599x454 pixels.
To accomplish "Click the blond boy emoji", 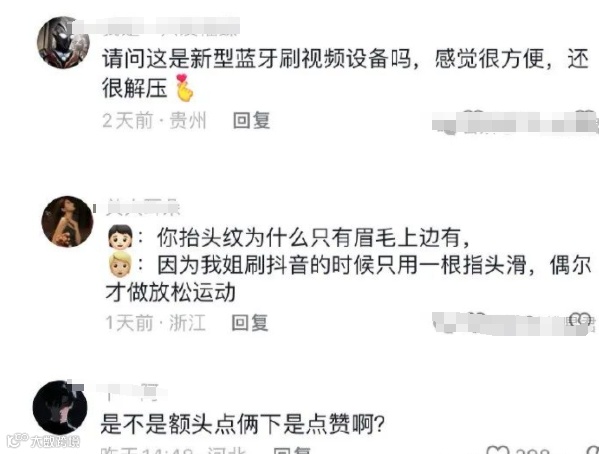I will pyautogui.click(x=120, y=264).
